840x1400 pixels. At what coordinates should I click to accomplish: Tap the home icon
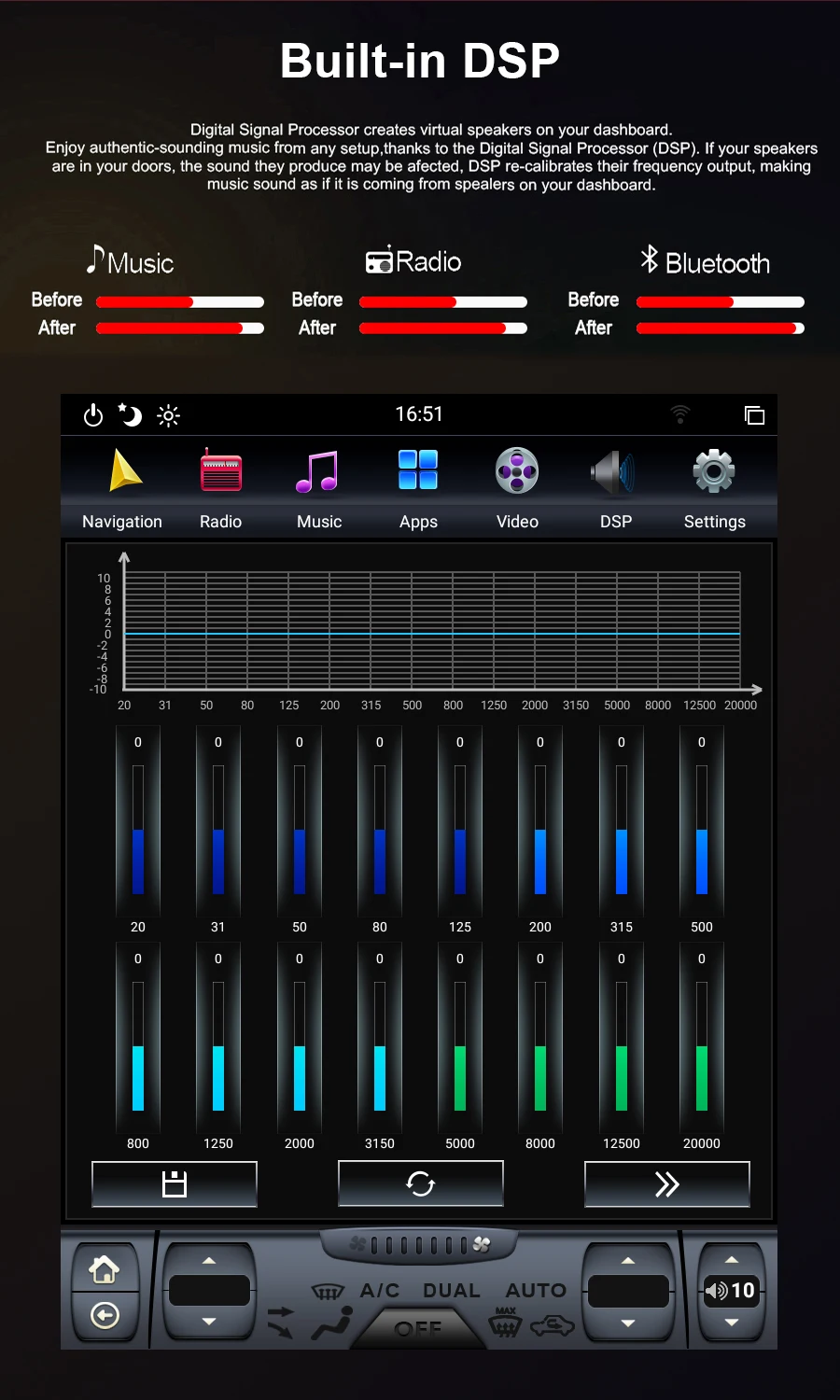tap(105, 1269)
